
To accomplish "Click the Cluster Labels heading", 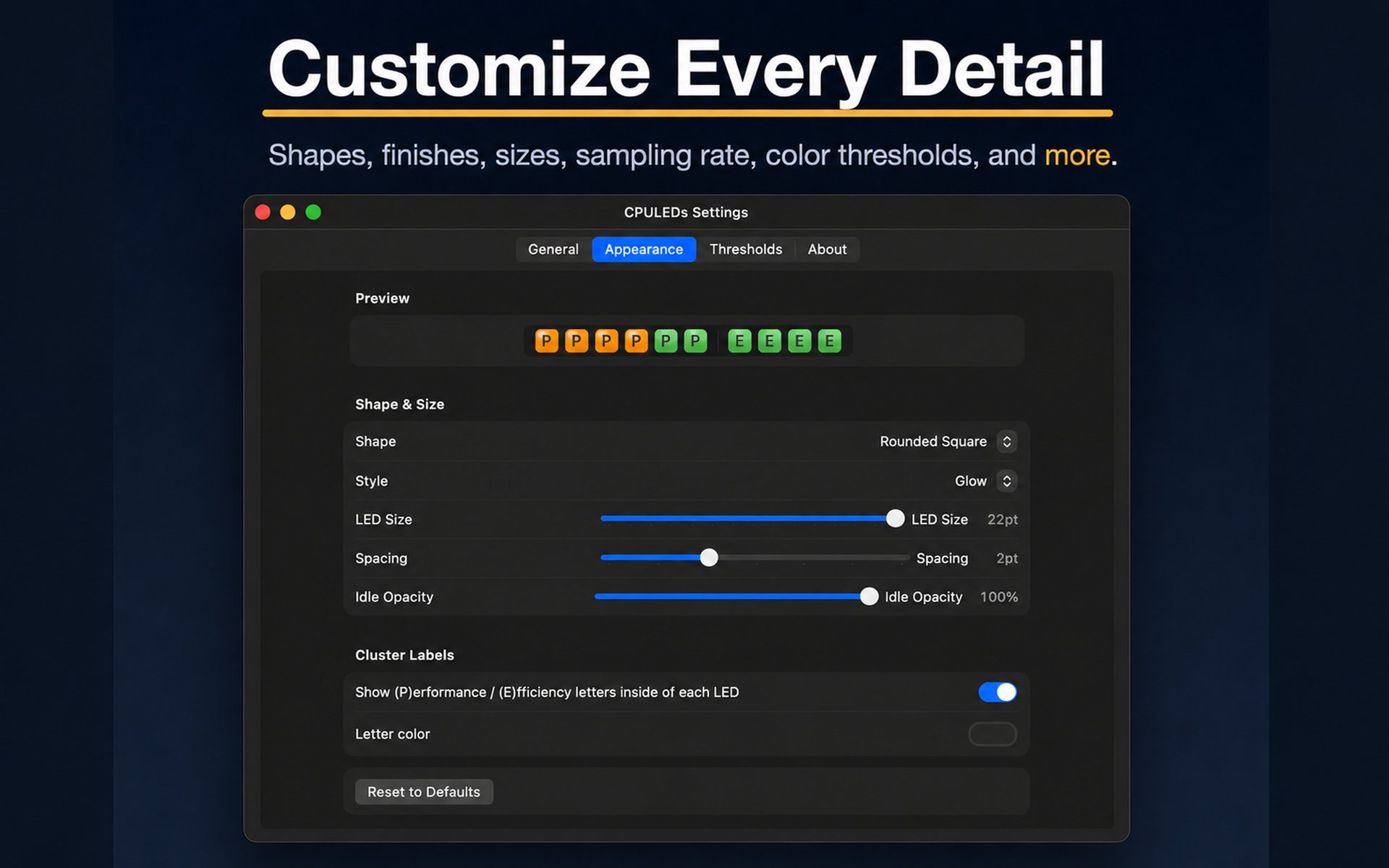I will click(x=404, y=655).
